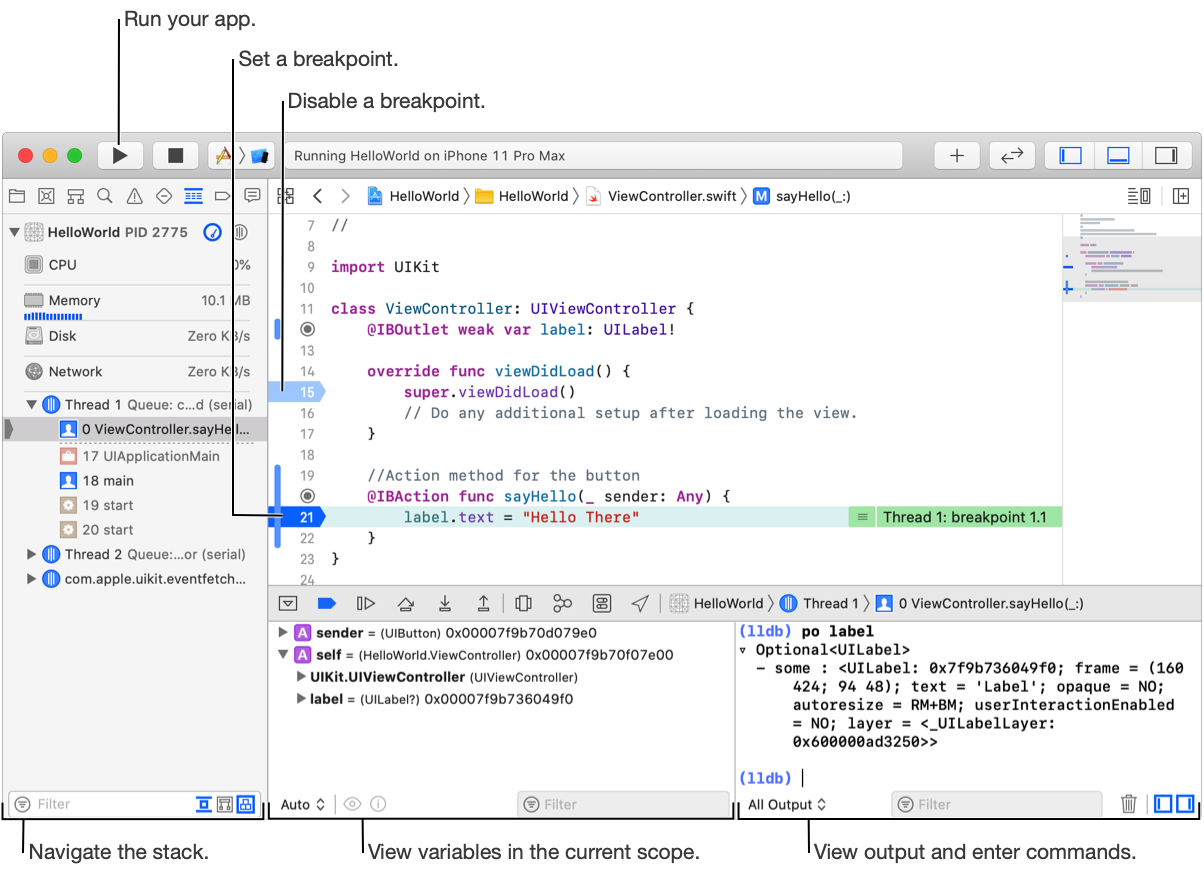Open the All Output dropdown
Screen dimensions: 1204x870
787,804
